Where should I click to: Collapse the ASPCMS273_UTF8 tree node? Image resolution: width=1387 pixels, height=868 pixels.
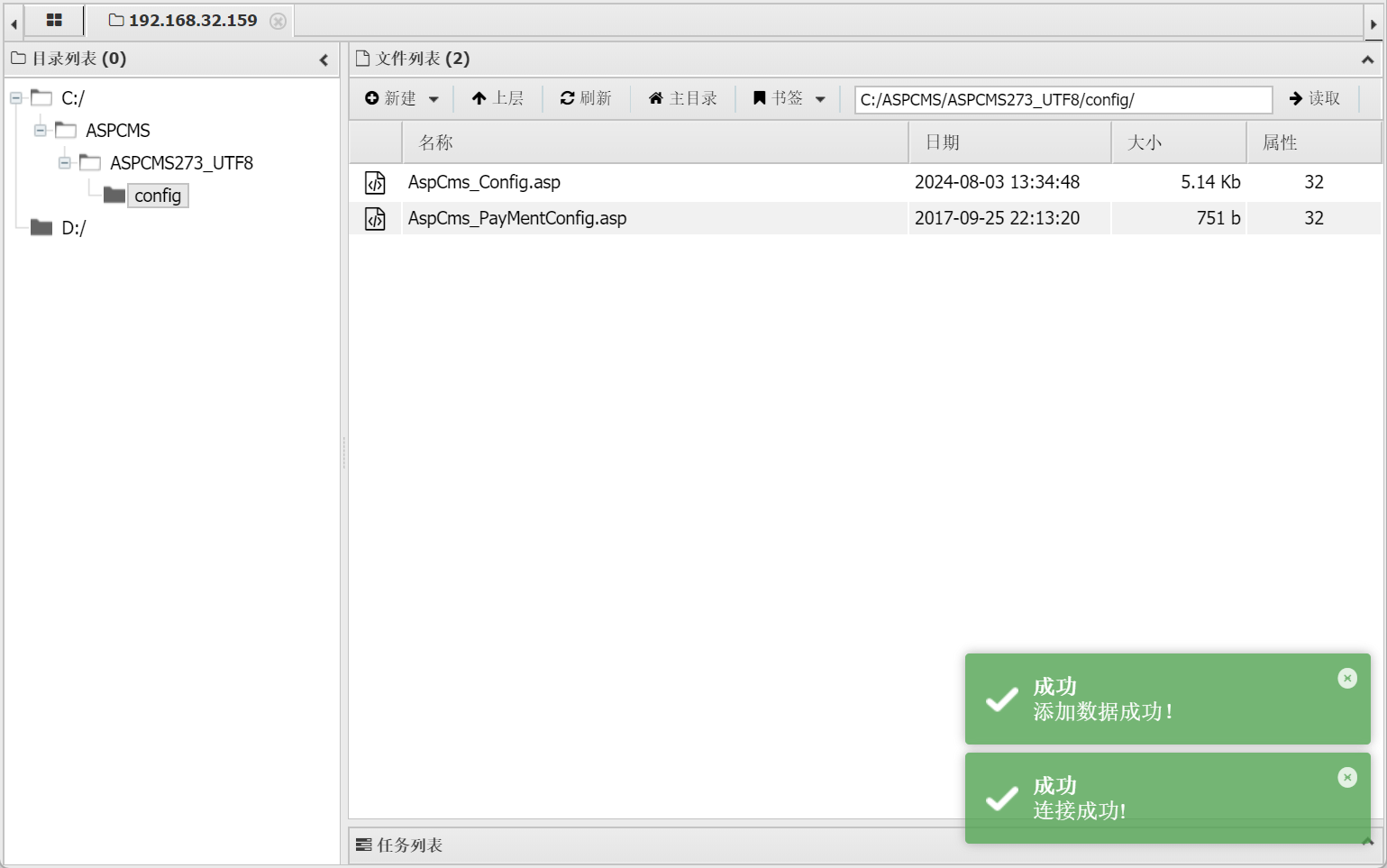pos(65,162)
